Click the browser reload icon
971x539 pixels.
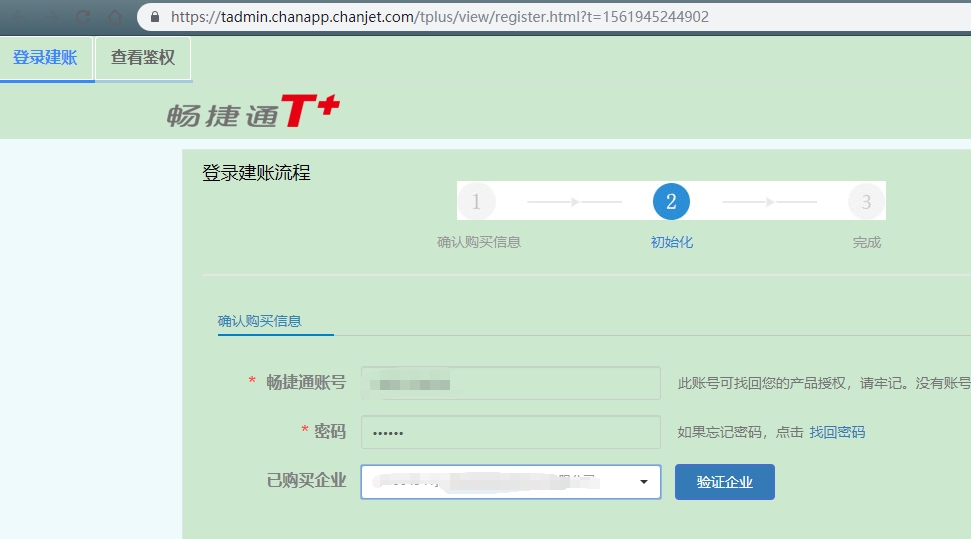click(83, 17)
